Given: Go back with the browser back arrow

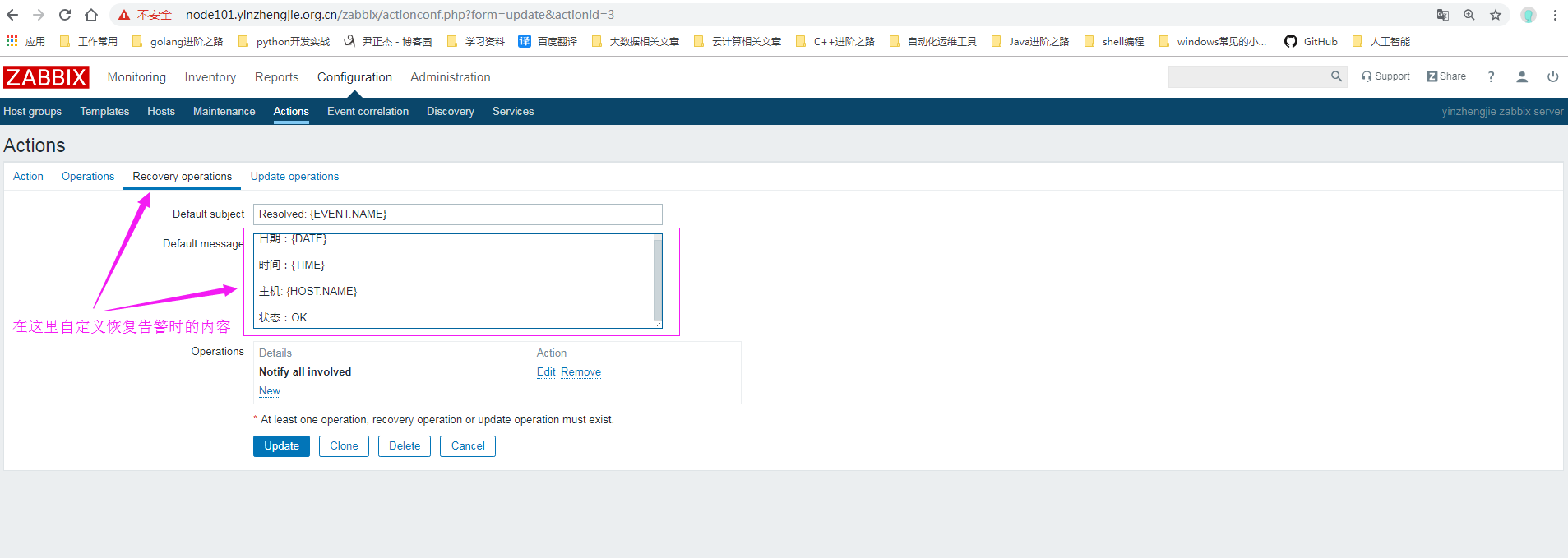Looking at the screenshot, I should [12, 15].
